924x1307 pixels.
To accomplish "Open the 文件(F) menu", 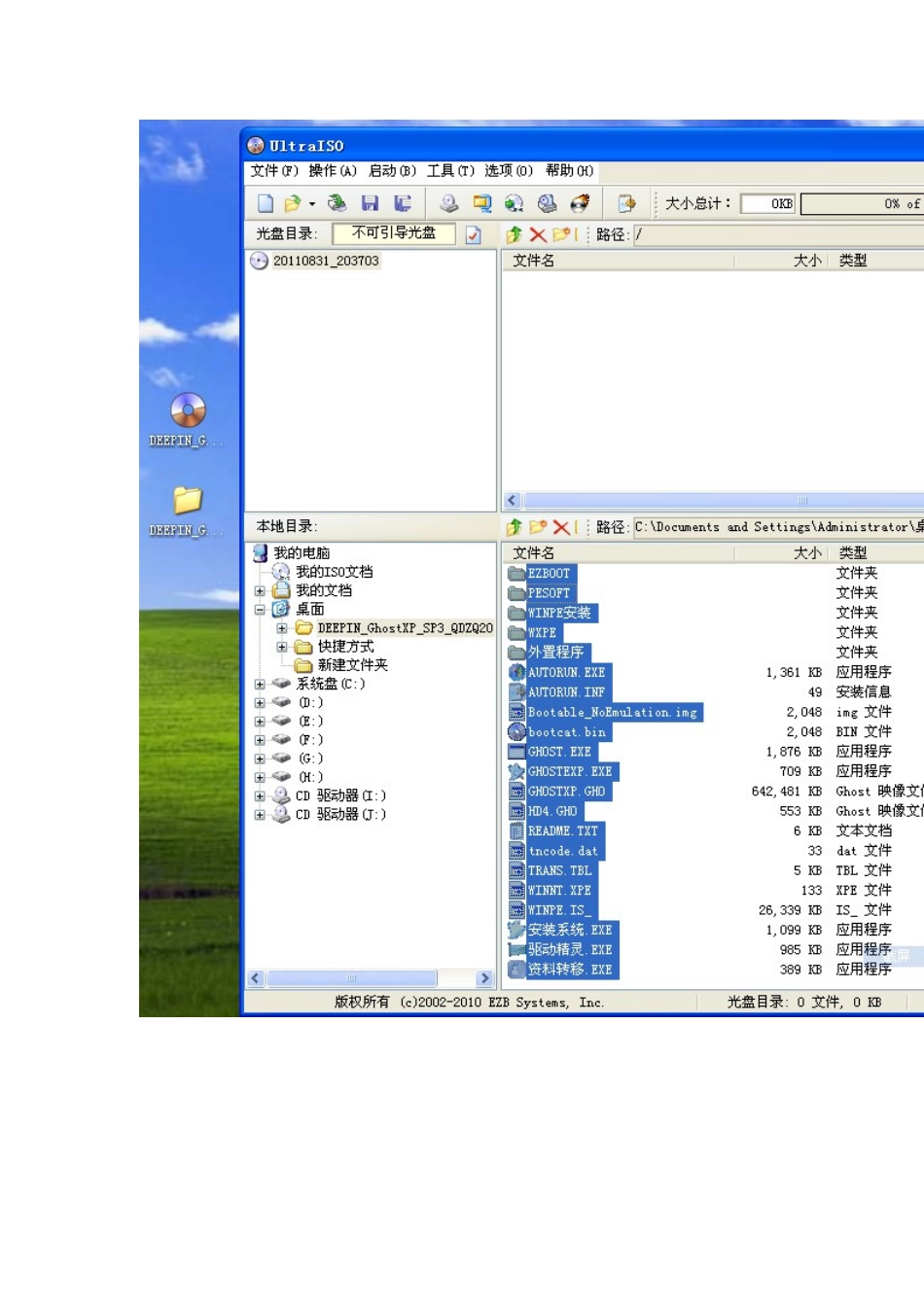I will [x=273, y=171].
